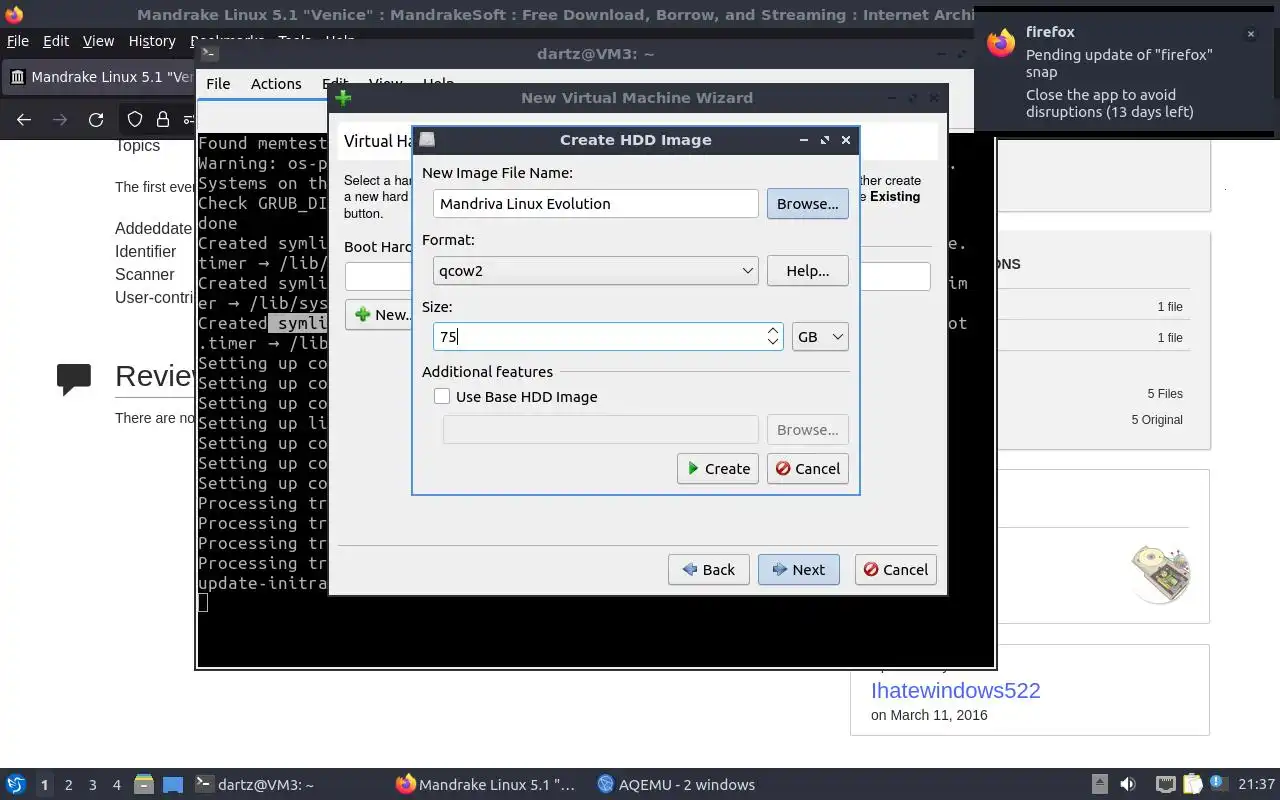Image resolution: width=1280 pixels, height=800 pixels.
Task: Open Ihatewindows522 uploader link
Action: 955,691
